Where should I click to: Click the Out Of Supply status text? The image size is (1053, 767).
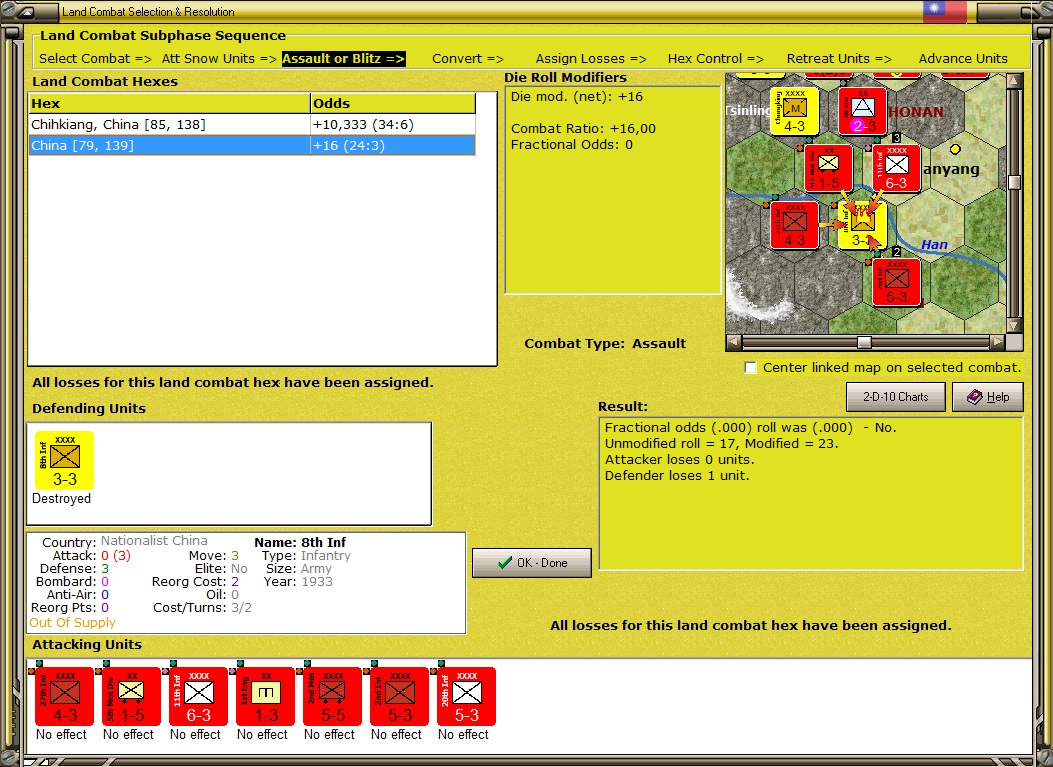[73, 623]
